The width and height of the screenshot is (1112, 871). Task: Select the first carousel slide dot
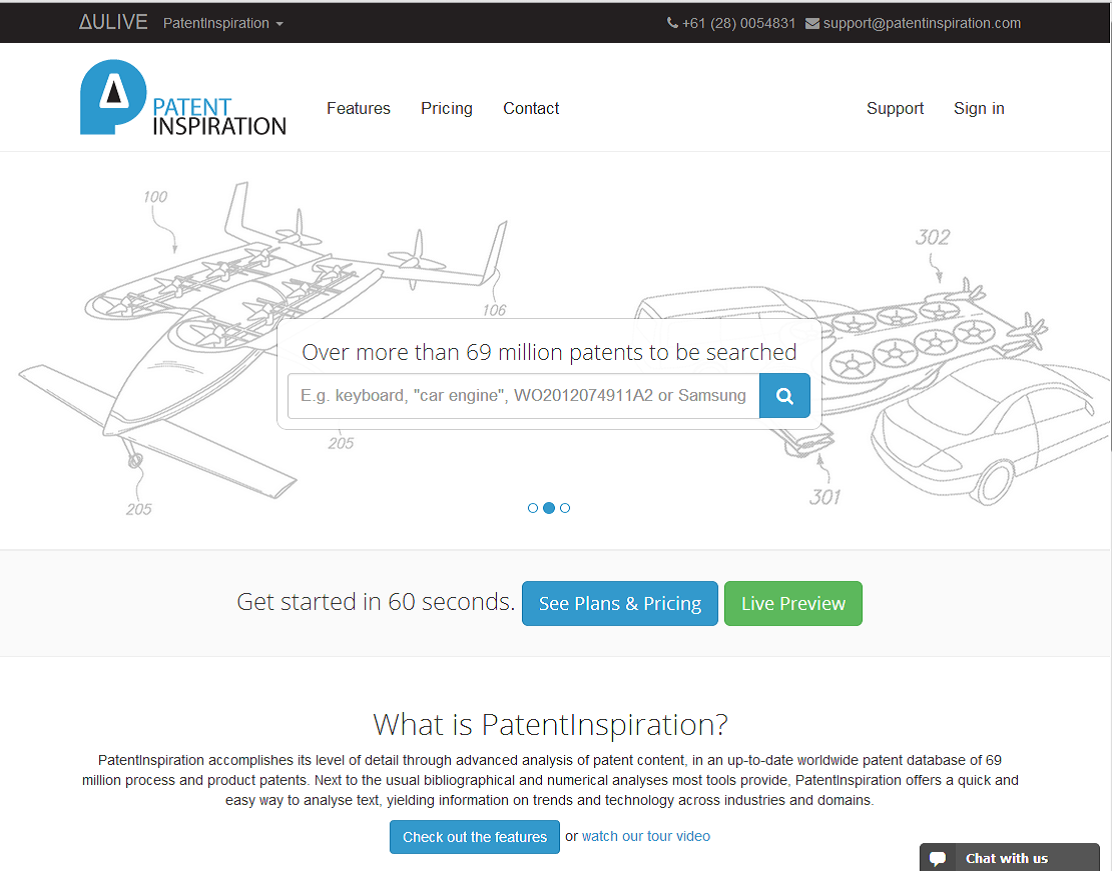pos(533,508)
